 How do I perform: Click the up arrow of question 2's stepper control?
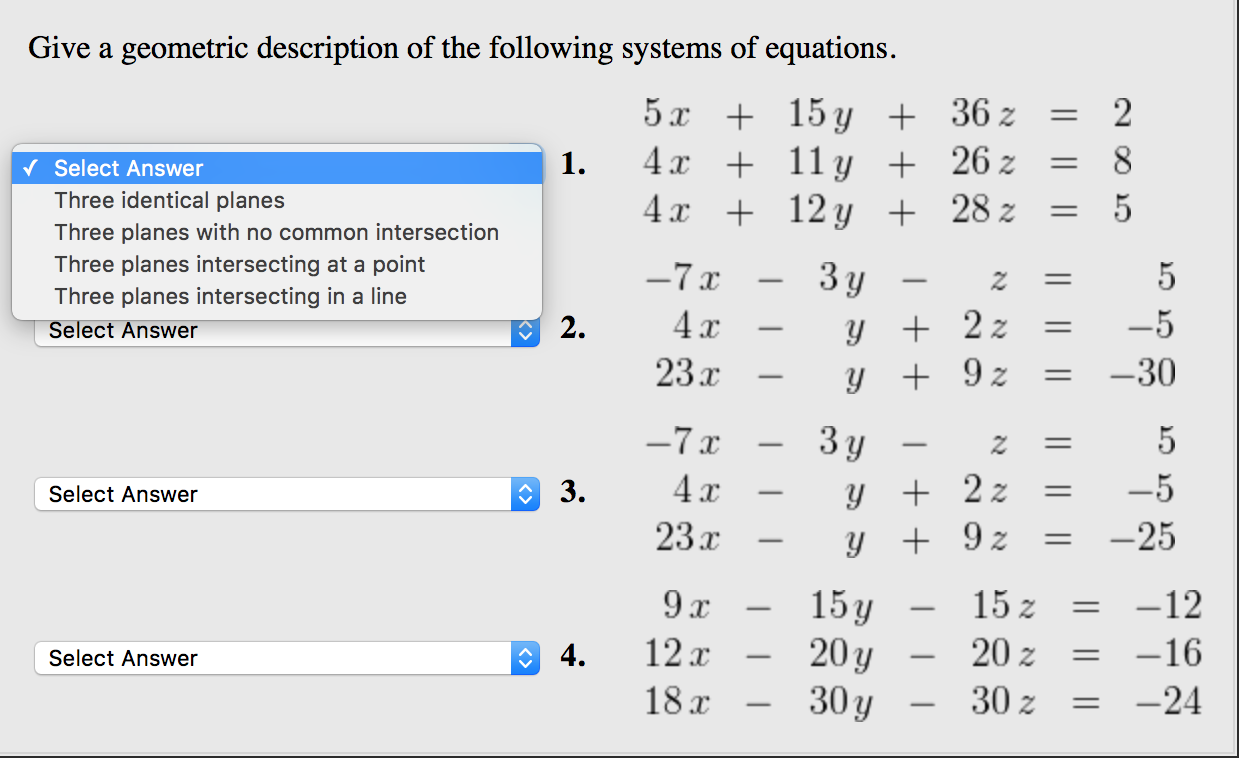click(524, 325)
